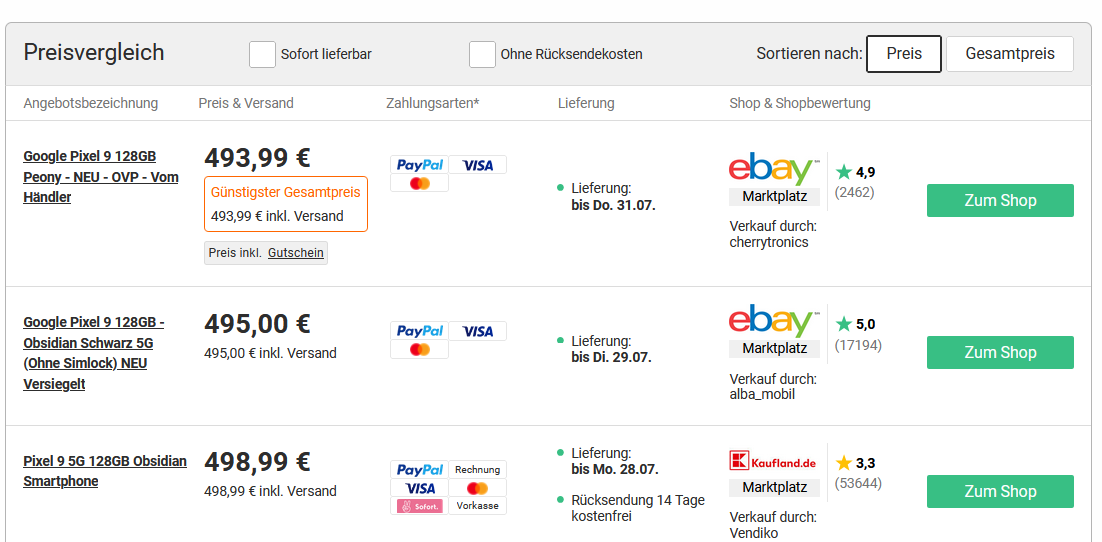Sort offers by Preis
This screenshot has width=1102, height=542.
point(904,54)
